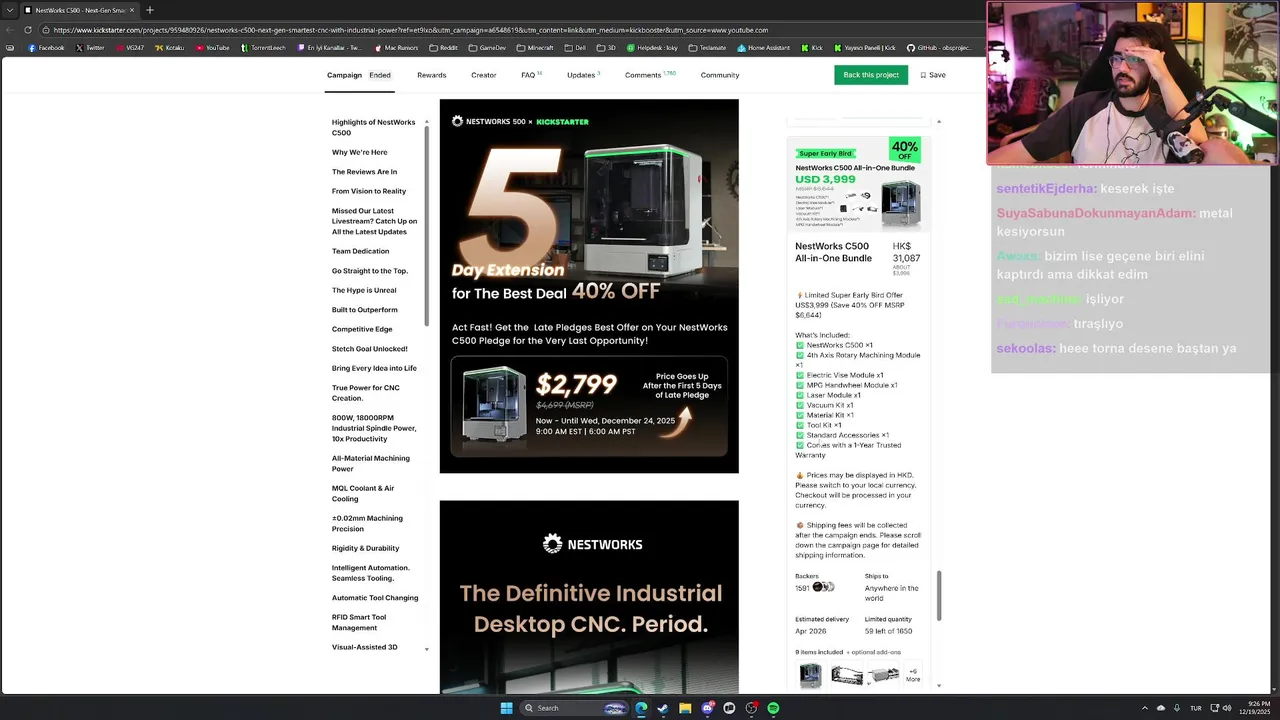
Task: Open the Helpdesk loky bookmark
Action: [x=652, y=48]
